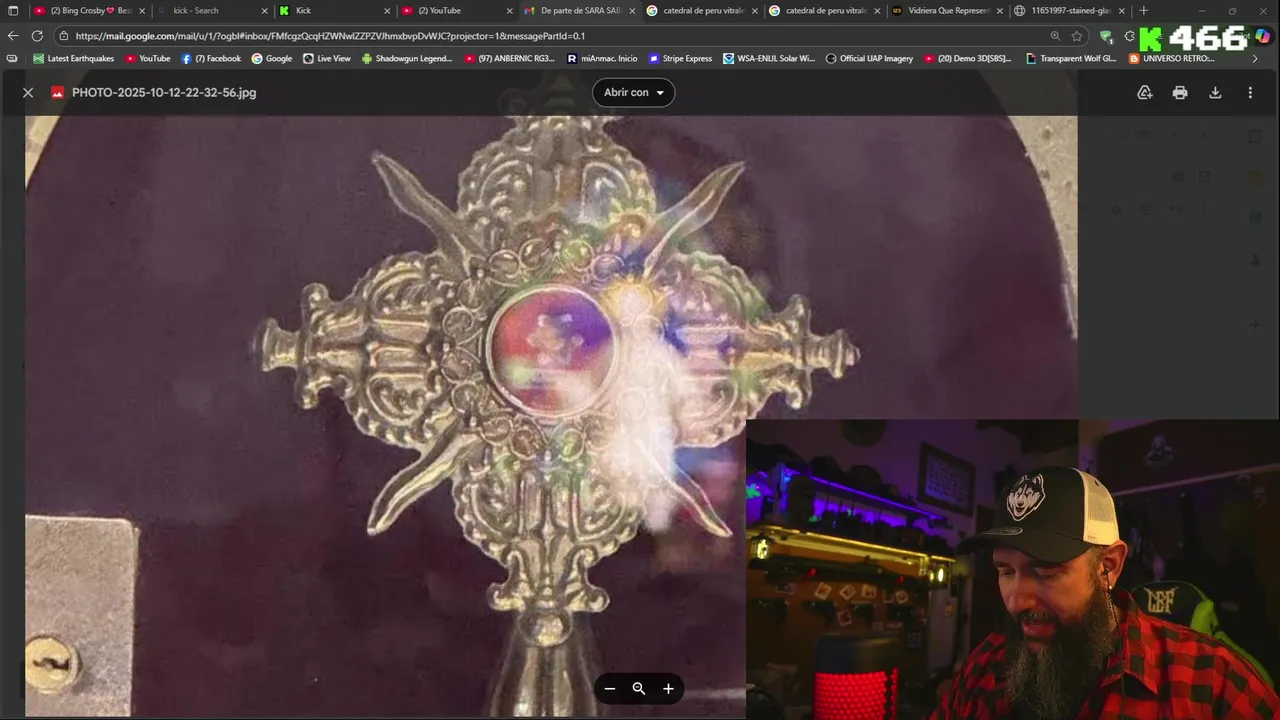This screenshot has width=1280, height=720.
Task: Open the Copilot icon in the toolbar
Action: [x=1263, y=37]
